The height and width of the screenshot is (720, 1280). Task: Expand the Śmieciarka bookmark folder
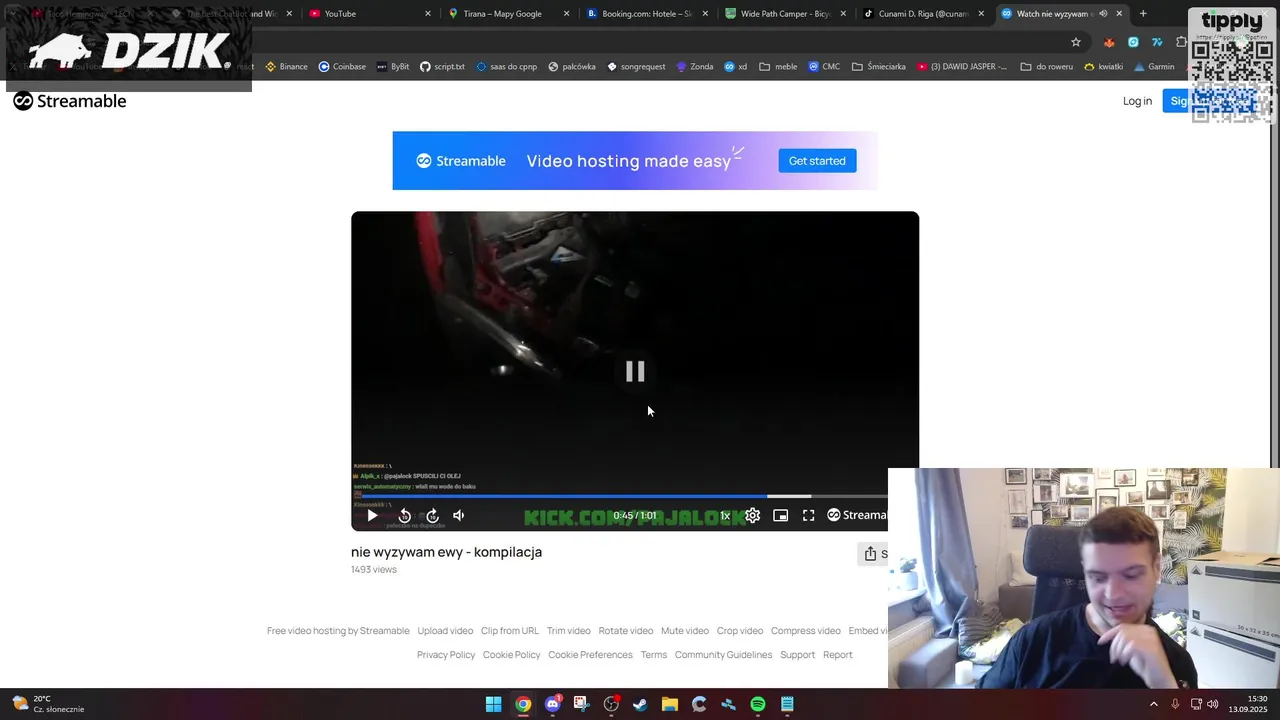pos(879,67)
